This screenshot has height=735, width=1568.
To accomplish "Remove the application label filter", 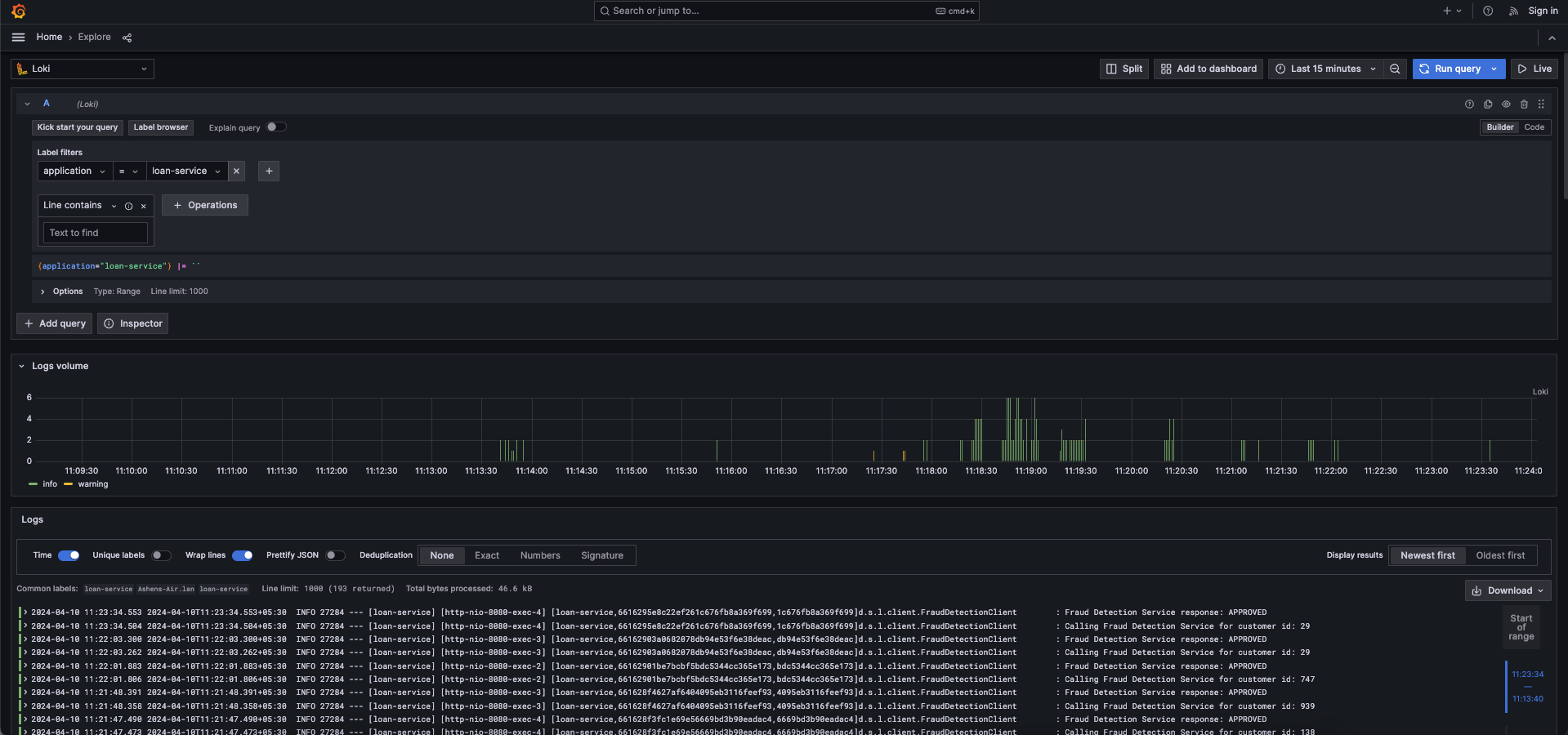I will pos(236,171).
